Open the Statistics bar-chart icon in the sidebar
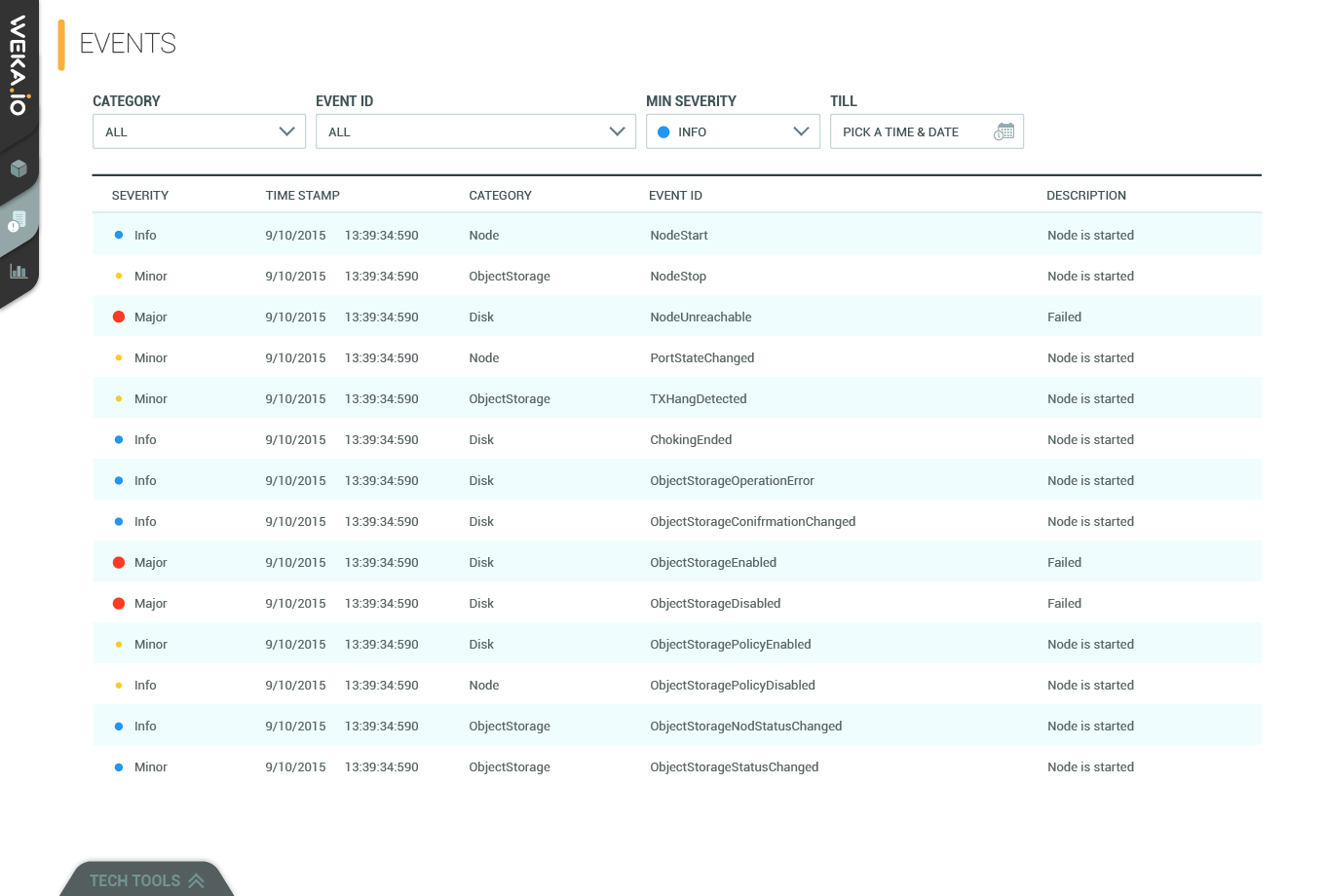1325x896 pixels. click(x=19, y=272)
